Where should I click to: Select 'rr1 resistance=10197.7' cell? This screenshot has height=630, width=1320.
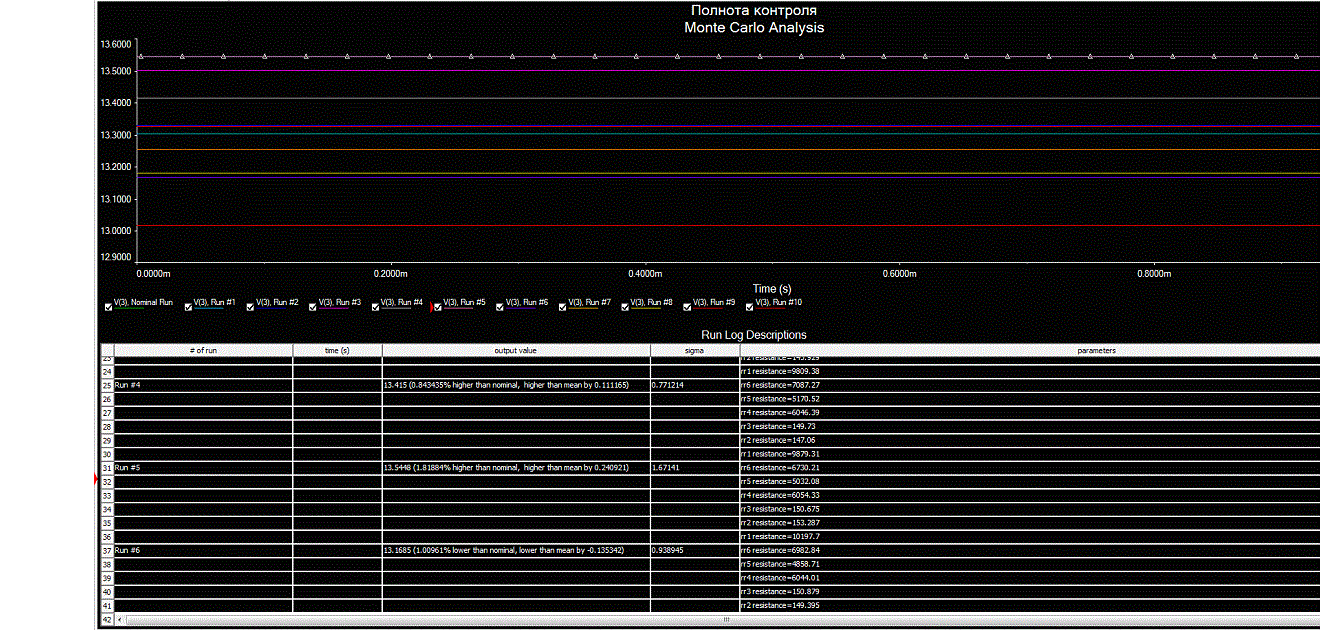pos(1030,537)
